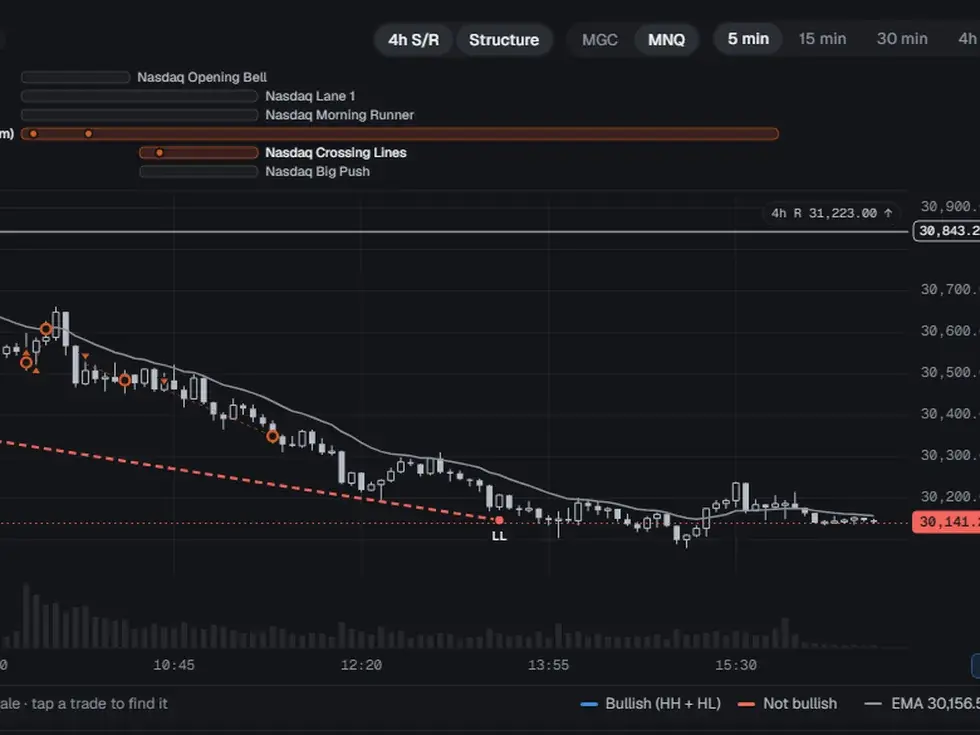Click the 30,400 price axis label

pyautogui.click(x=949, y=414)
